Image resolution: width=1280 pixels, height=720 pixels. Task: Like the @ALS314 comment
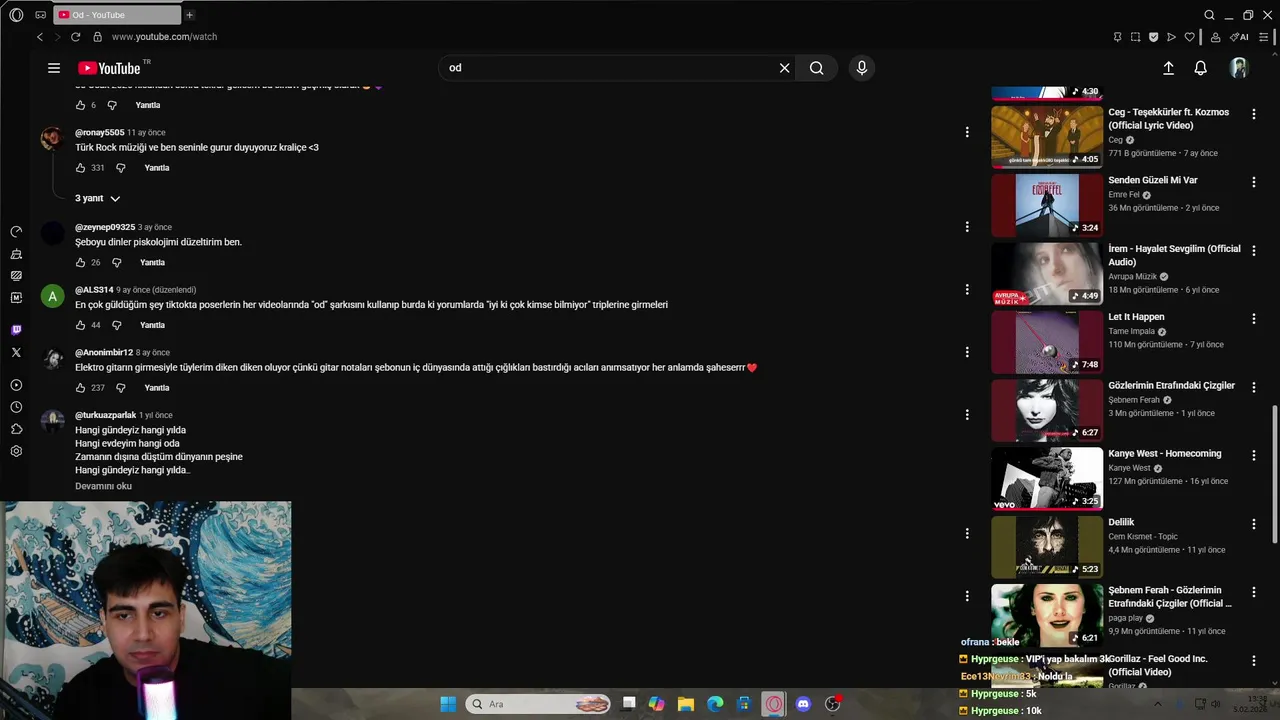pos(81,325)
